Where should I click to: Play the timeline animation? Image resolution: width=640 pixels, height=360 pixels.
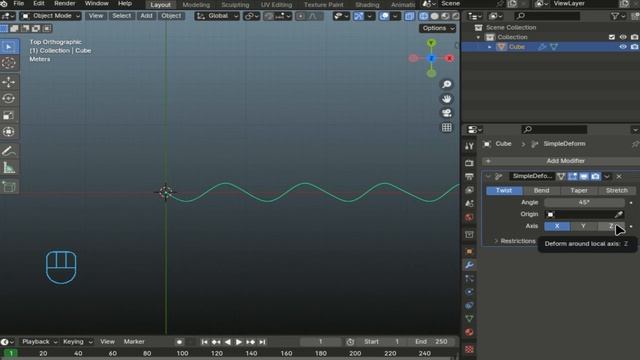[239, 342]
